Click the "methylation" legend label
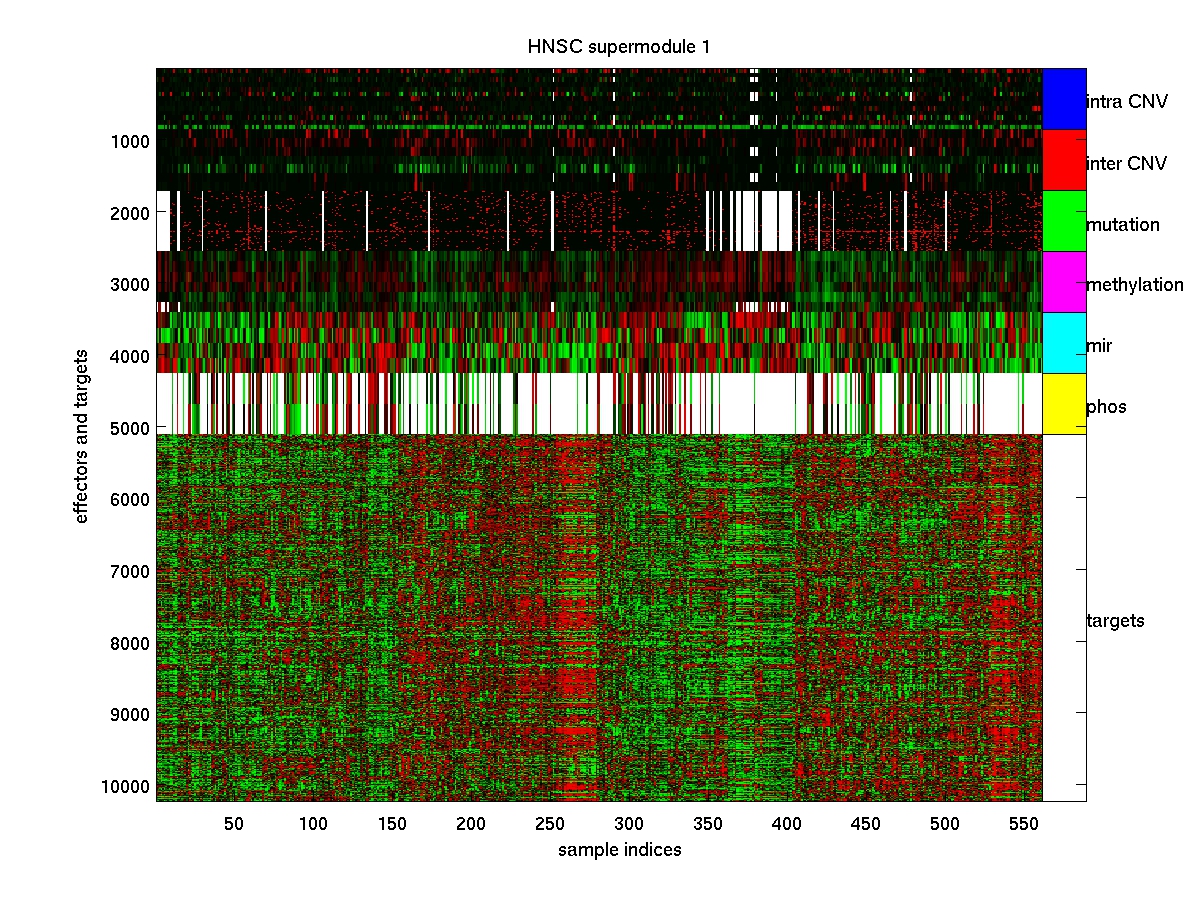This screenshot has width=1200, height=900. [1135, 285]
